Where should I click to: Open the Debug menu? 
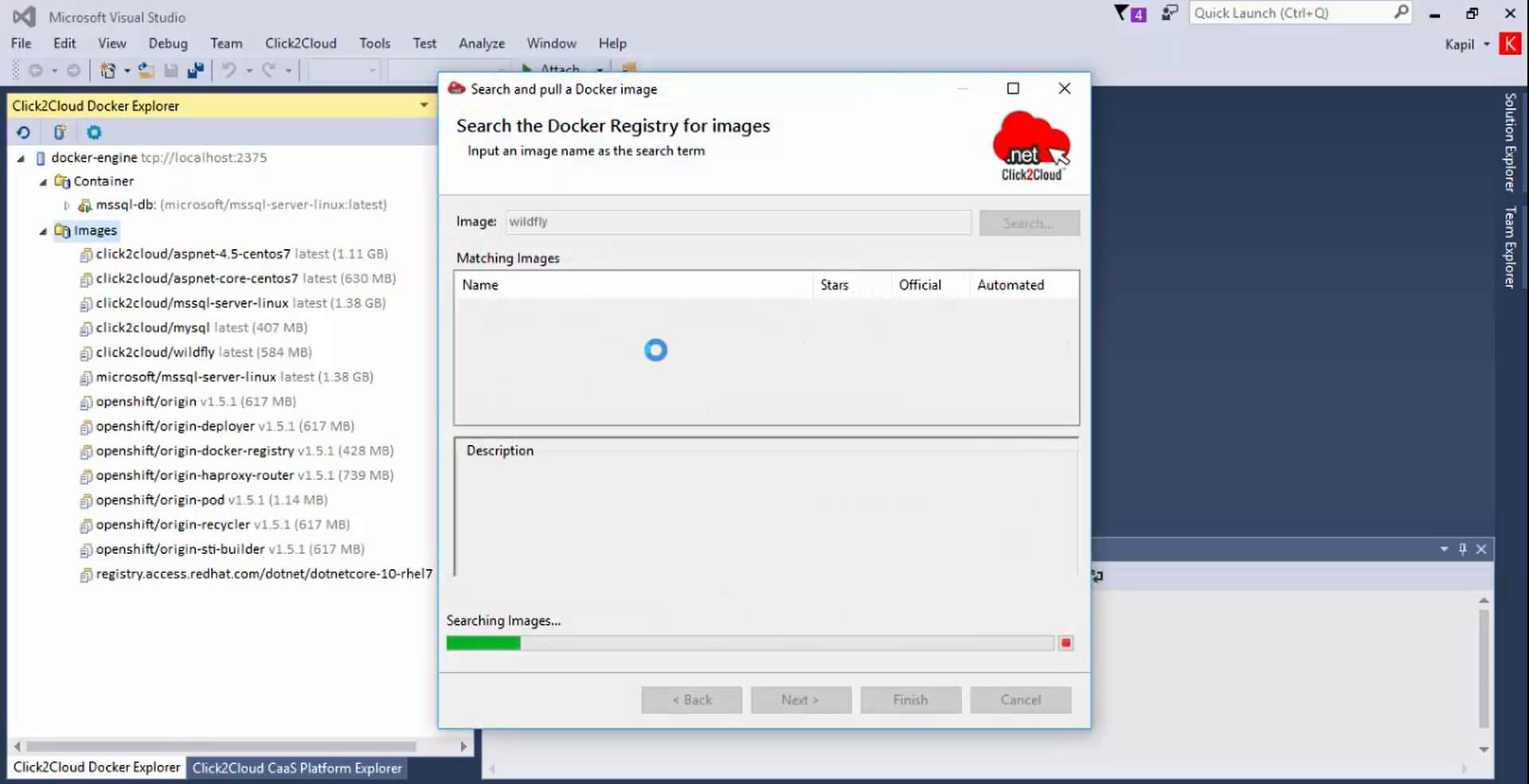[168, 43]
